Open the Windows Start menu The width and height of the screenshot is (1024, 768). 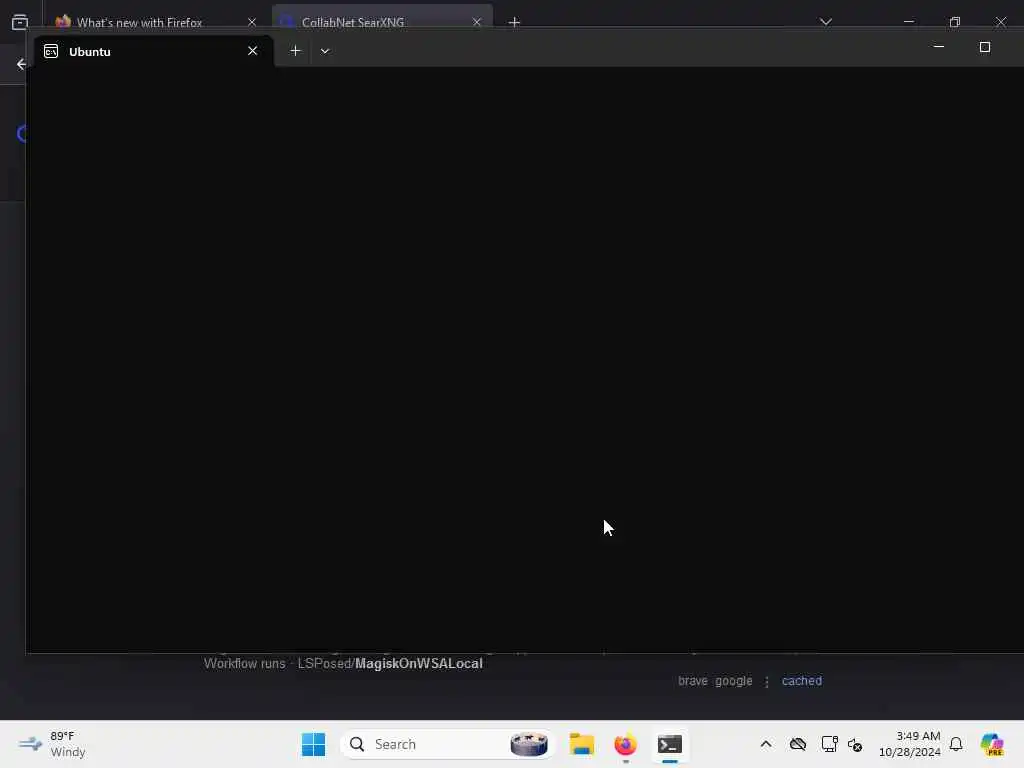coord(313,744)
